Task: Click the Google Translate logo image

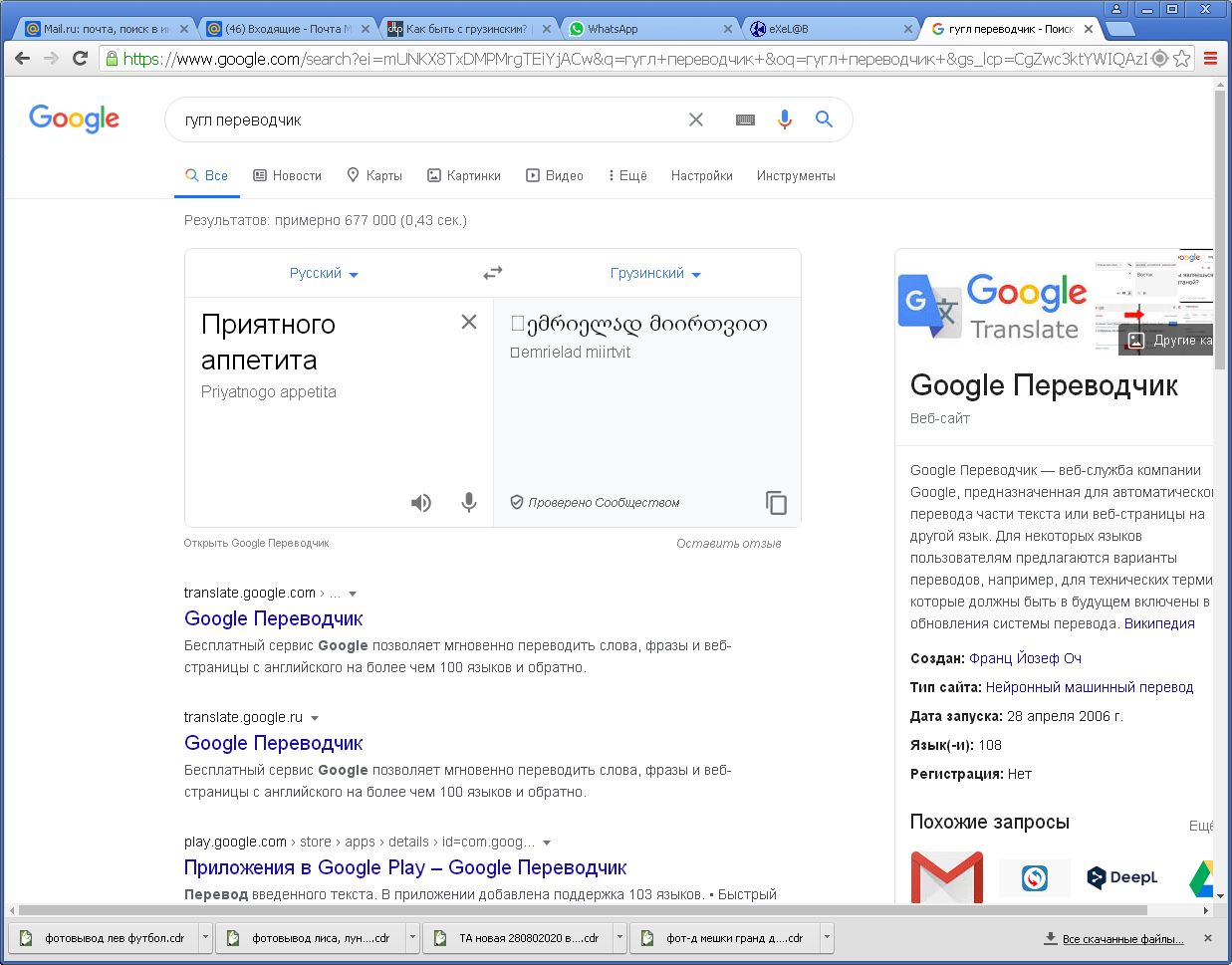Action: click(x=994, y=306)
